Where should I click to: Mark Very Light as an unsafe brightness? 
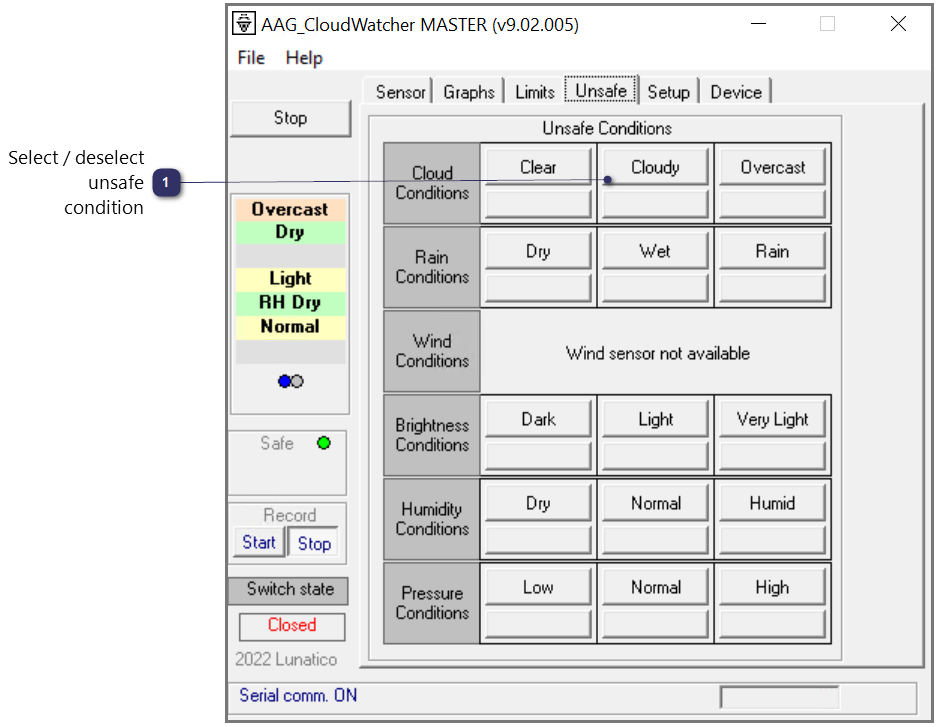(x=772, y=419)
